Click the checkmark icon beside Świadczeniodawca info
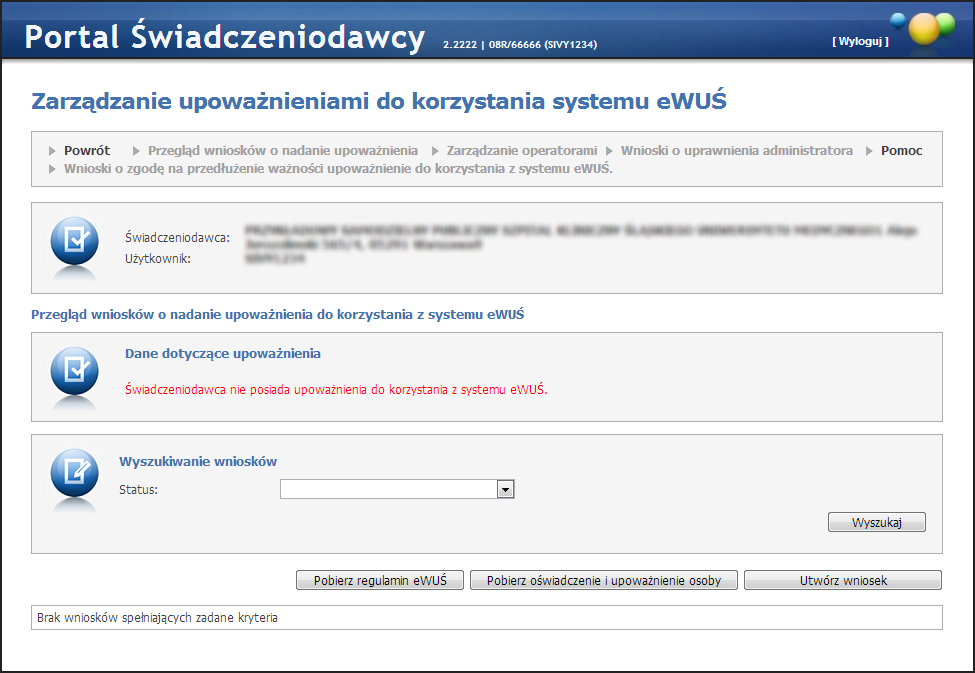The height and width of the screenshot is (673, 975). click(74, 241)
